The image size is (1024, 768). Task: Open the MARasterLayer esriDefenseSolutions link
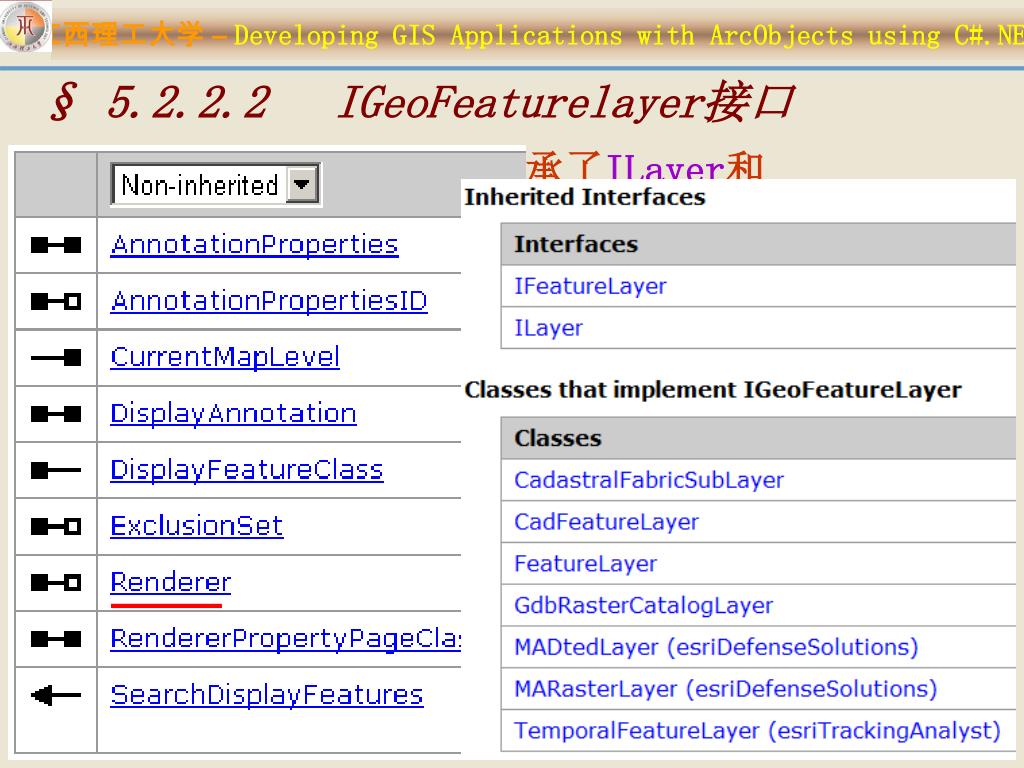pos(726,689)
